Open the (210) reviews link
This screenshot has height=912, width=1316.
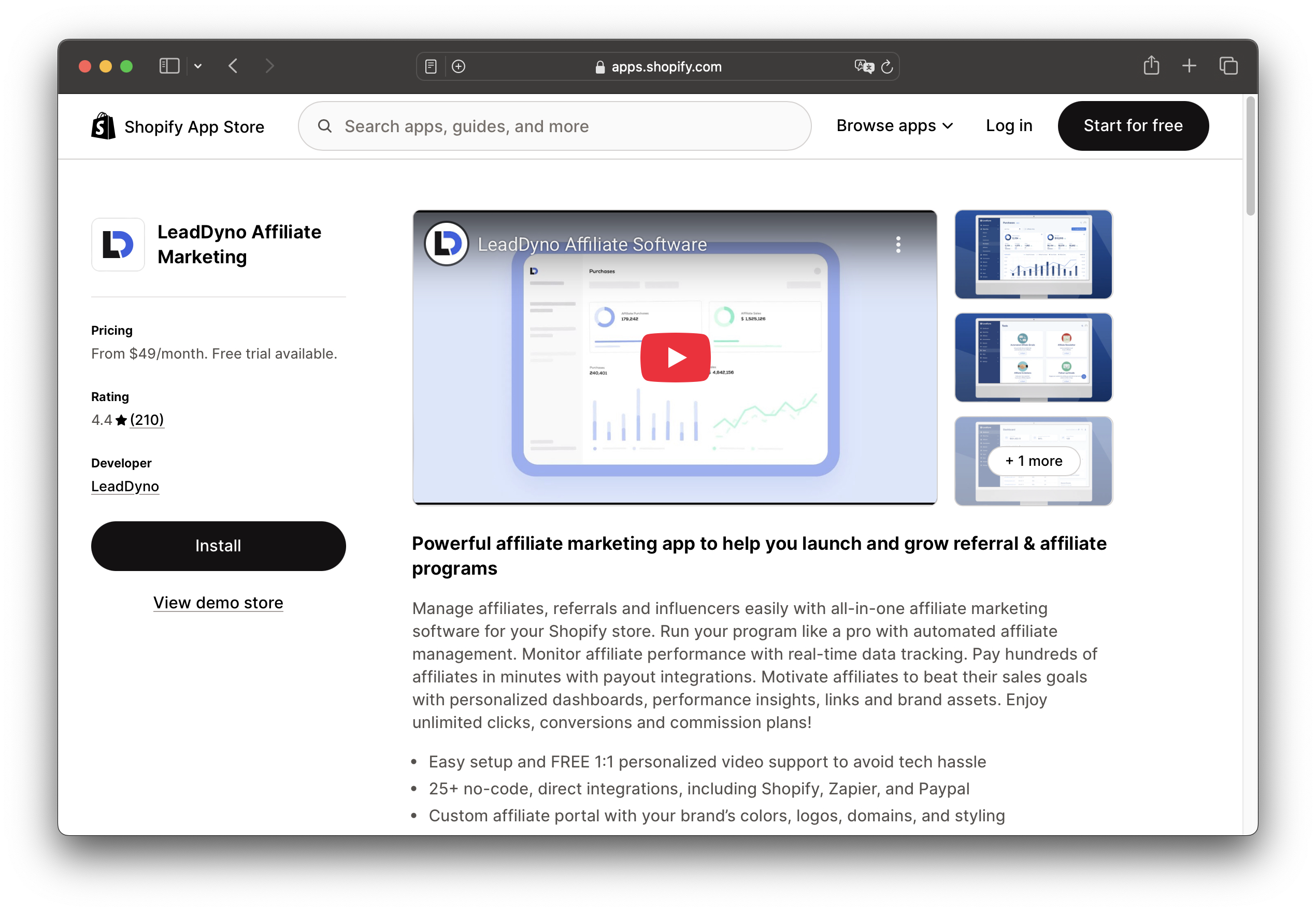tap(147, 420)
